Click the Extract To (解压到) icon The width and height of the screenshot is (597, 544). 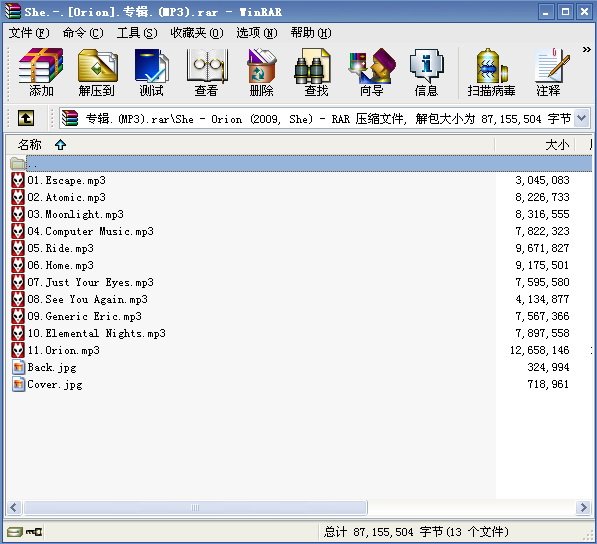[x=97, y=72]
